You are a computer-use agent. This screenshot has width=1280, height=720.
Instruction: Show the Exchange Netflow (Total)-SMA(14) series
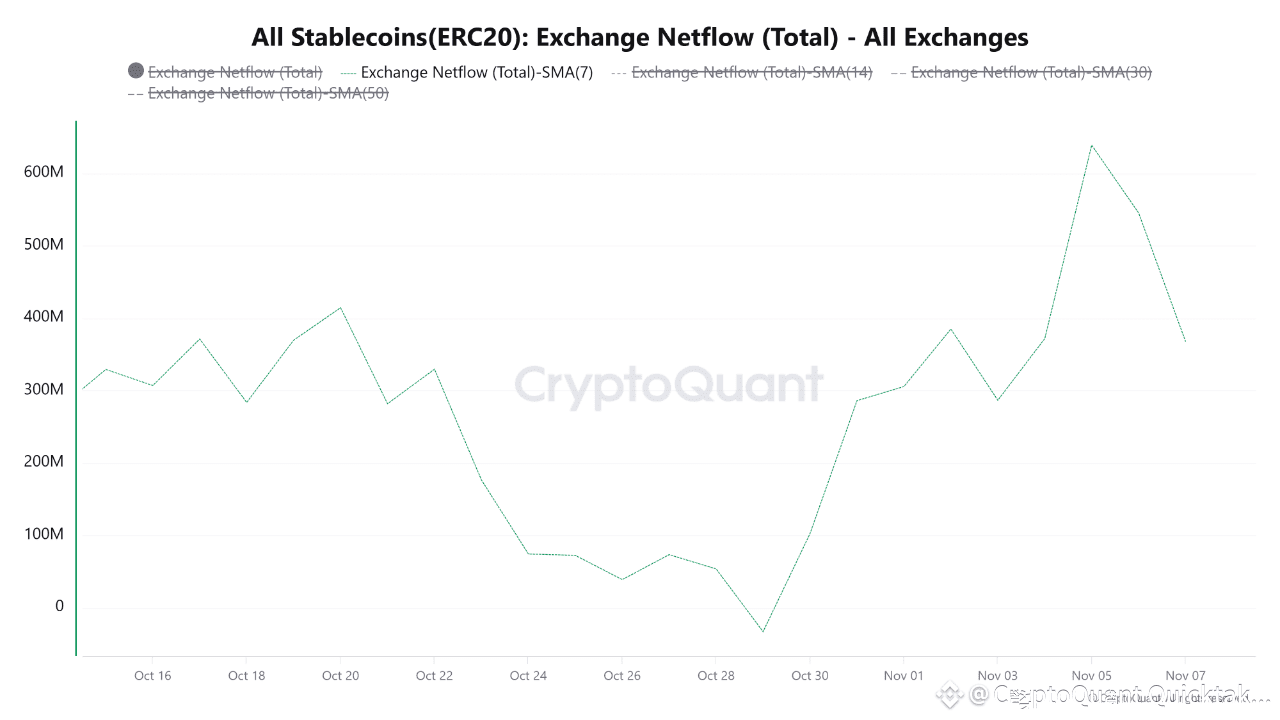click(751, 72)
